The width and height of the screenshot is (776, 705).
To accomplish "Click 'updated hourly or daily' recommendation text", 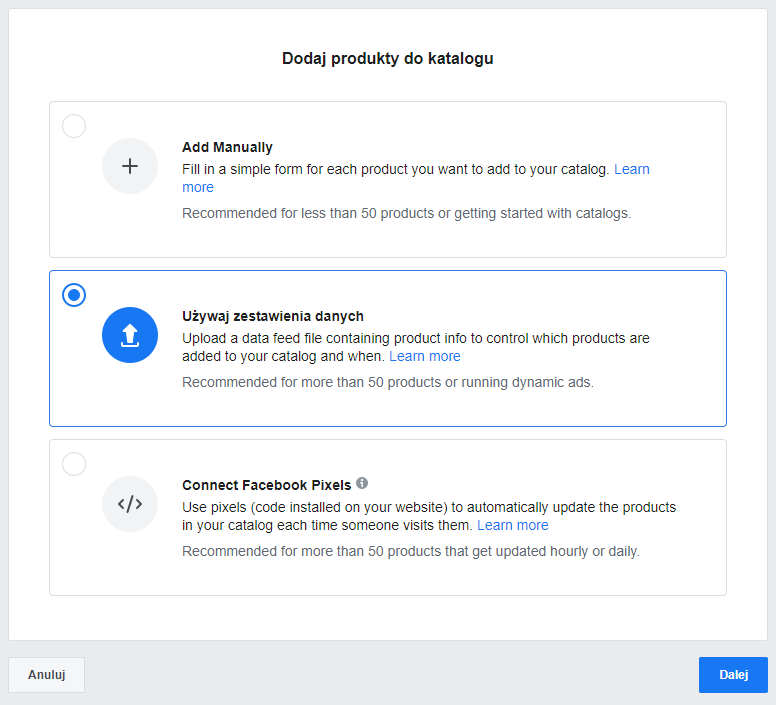I will point(411,551).
